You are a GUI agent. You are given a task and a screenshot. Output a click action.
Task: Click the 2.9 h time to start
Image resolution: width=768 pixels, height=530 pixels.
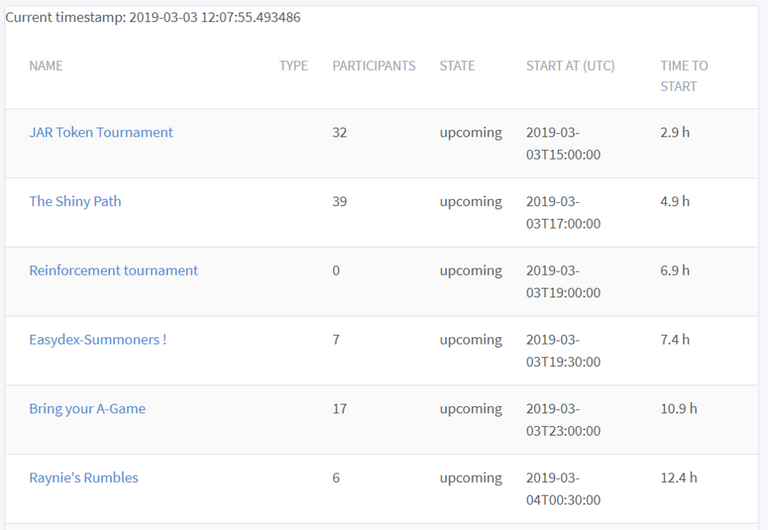[675, 133]
